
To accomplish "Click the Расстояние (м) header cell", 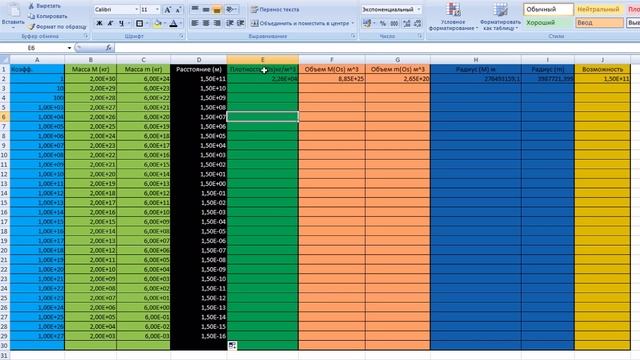I will click(199, 69).
